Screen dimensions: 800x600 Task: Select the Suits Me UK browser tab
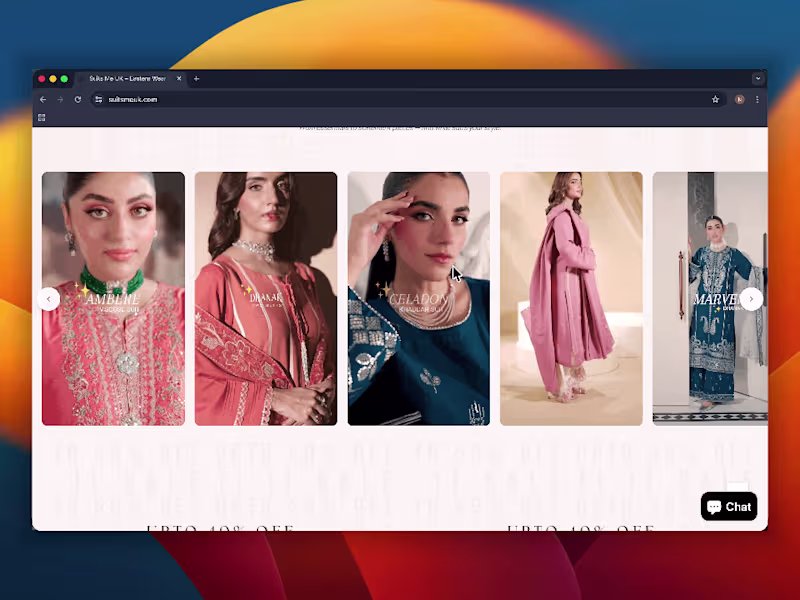coord(130,79)
